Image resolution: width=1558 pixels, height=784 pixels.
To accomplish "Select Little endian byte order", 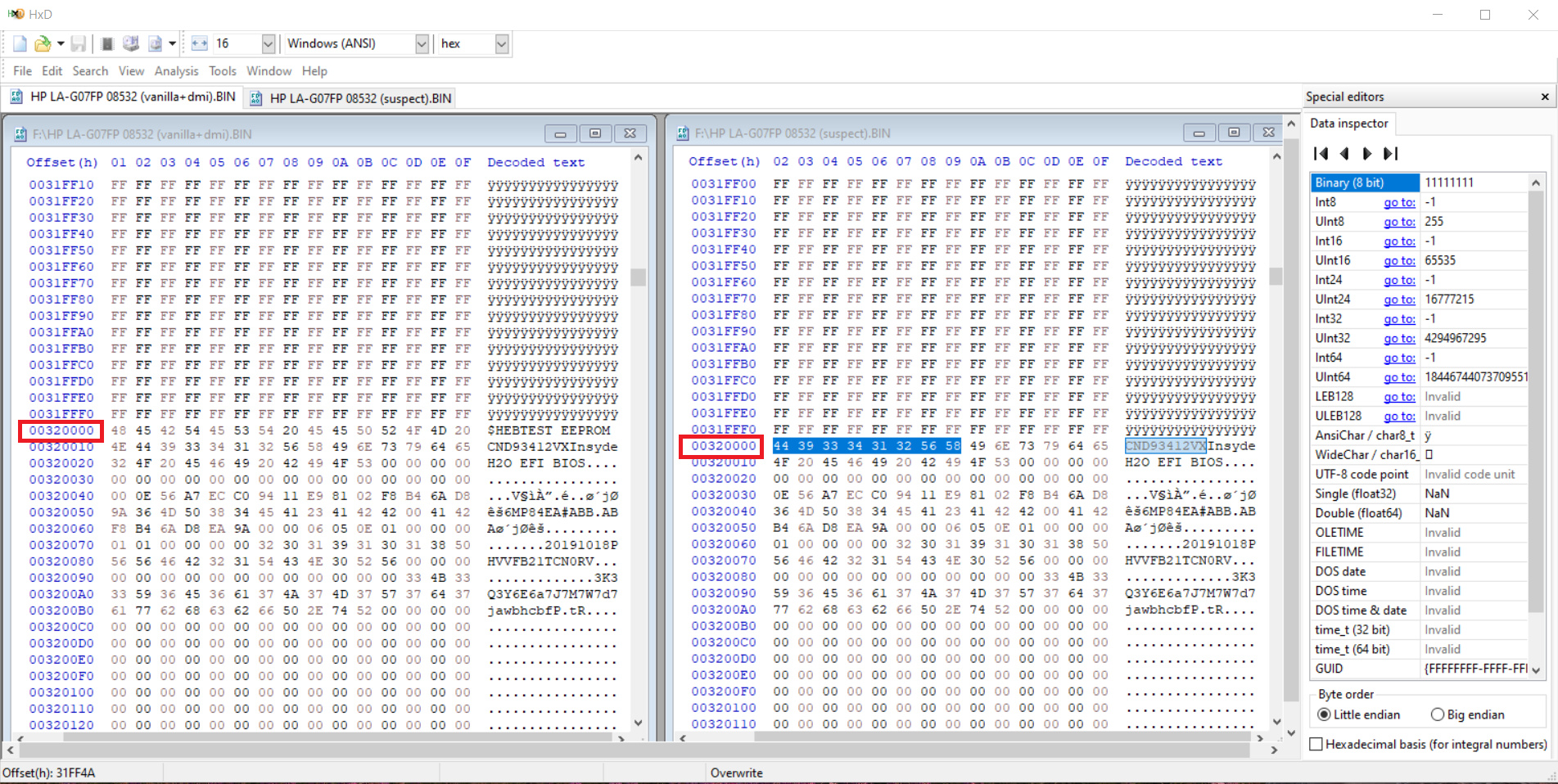I will (x=1359, y=714).
